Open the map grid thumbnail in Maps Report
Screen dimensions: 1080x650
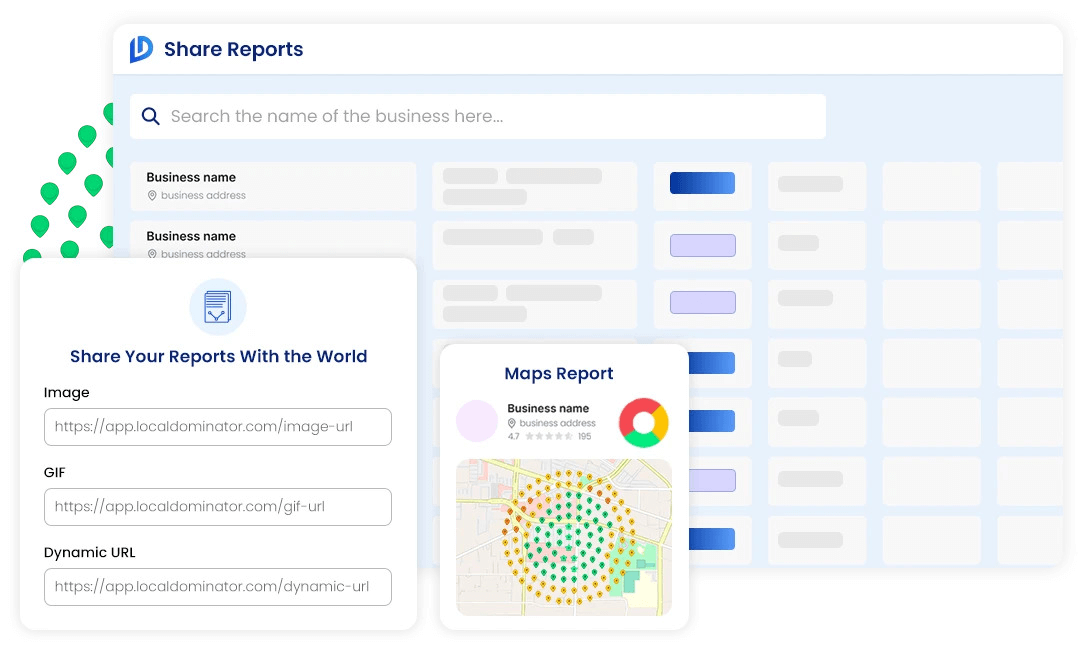pos(564,537)
